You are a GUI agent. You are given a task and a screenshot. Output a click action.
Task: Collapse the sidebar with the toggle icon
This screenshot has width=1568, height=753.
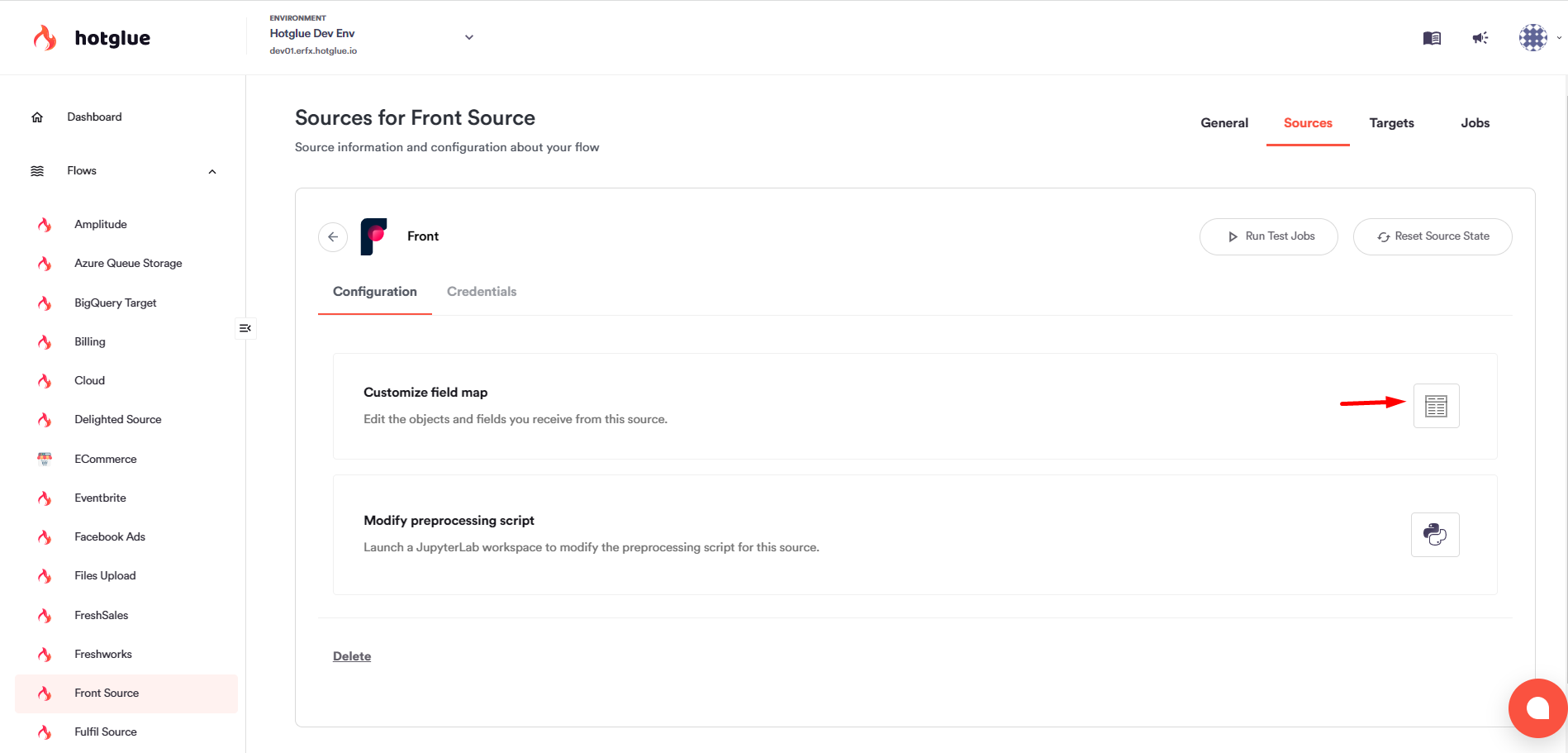click(x=245, y=328)
